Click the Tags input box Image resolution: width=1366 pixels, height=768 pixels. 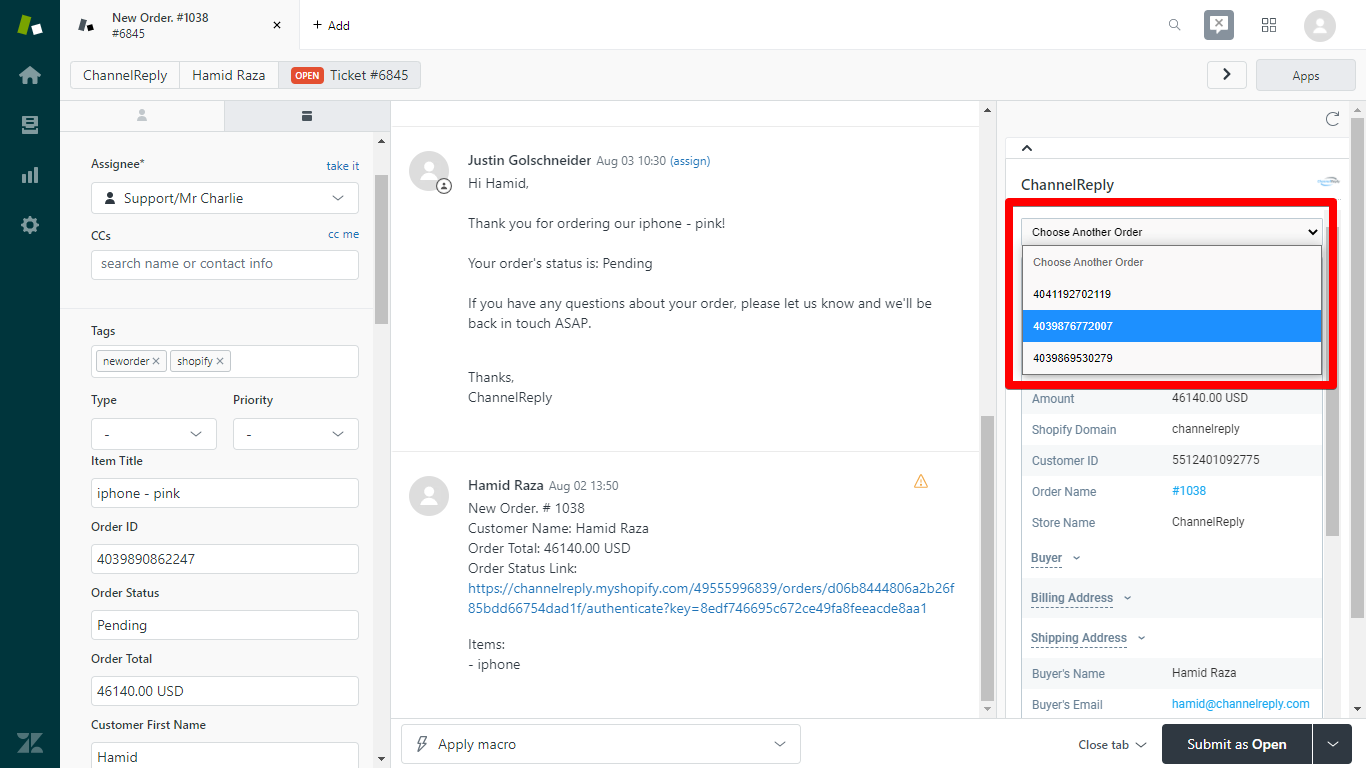point(225,361)
